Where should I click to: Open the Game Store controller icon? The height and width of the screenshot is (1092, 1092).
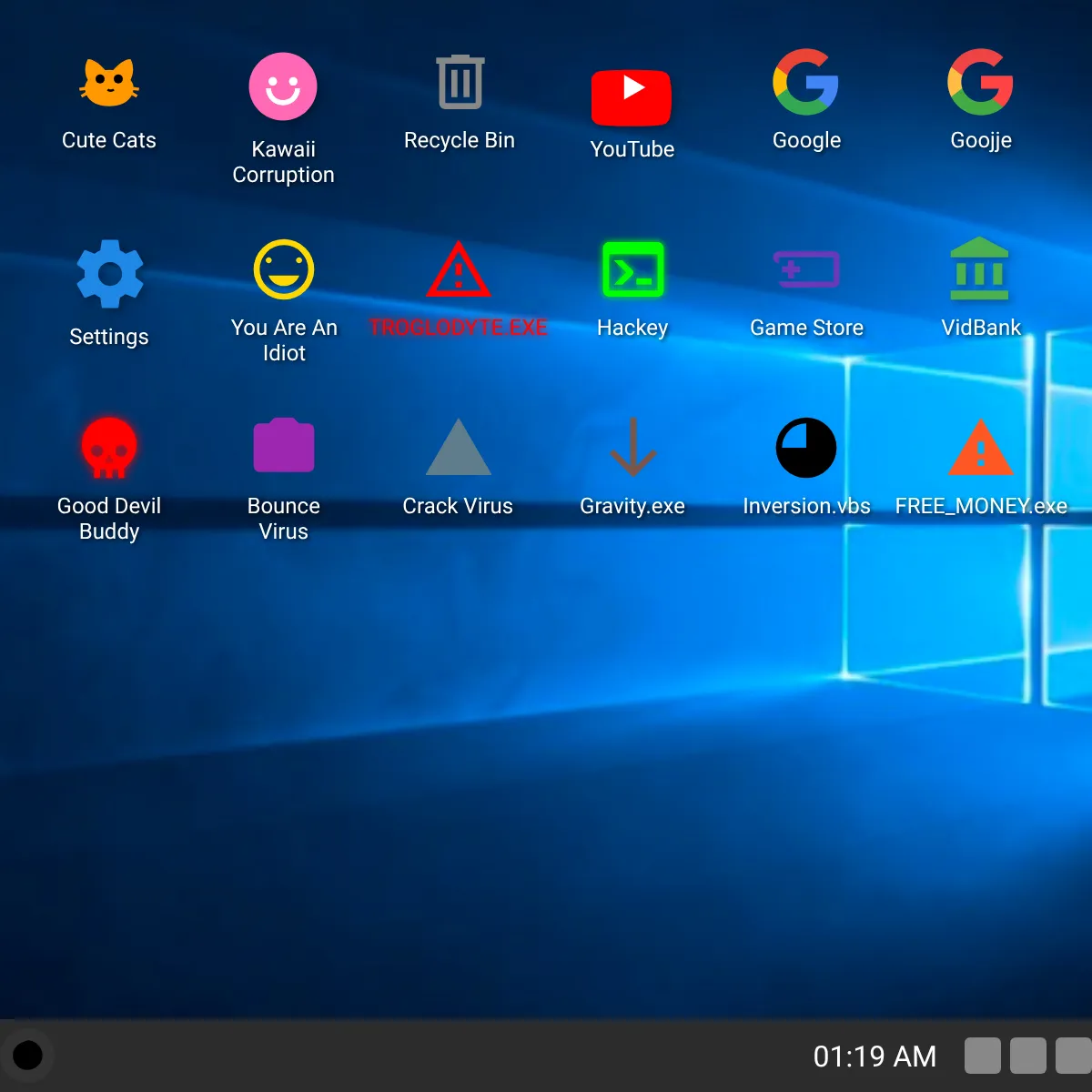coord(806,269)
